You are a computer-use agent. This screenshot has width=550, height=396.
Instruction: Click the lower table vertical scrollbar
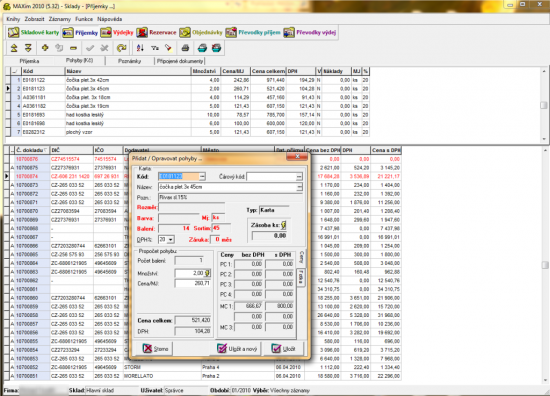544,265
